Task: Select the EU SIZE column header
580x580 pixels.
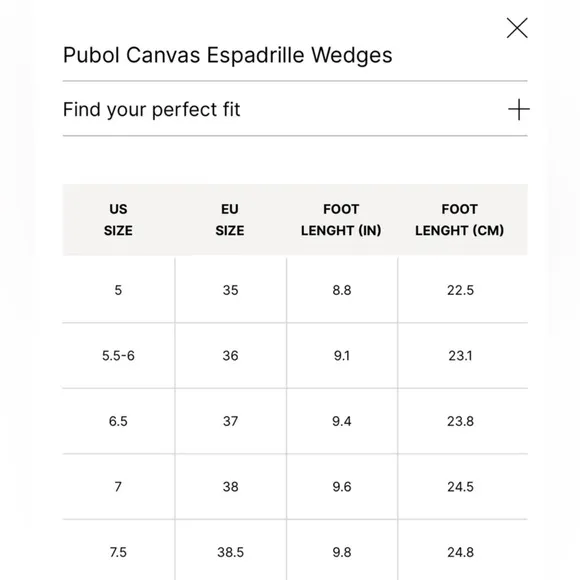Action: pos(230,220)
